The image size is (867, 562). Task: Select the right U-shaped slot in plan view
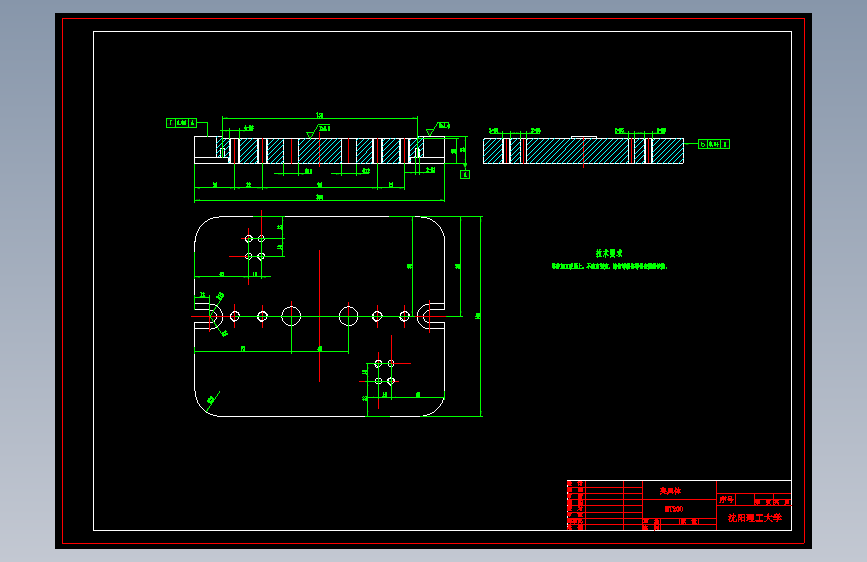click(431, 316)
